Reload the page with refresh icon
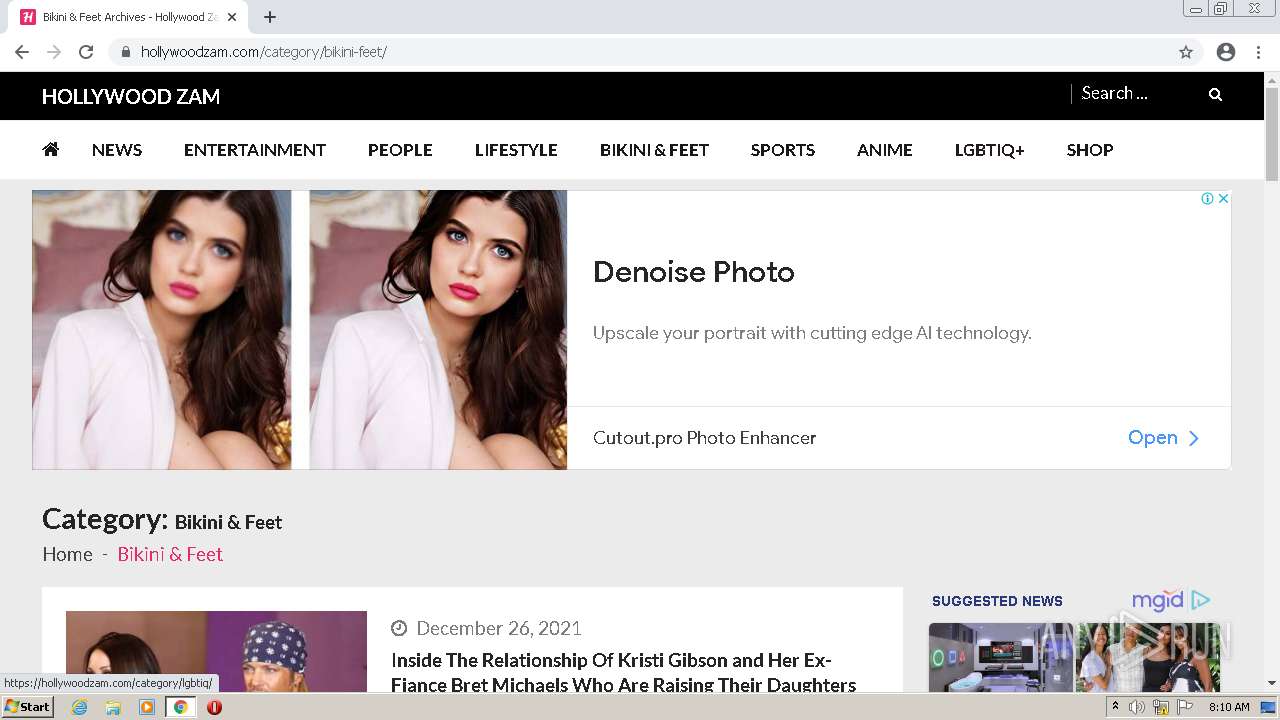1280x720 pixels. click(86, 52)
